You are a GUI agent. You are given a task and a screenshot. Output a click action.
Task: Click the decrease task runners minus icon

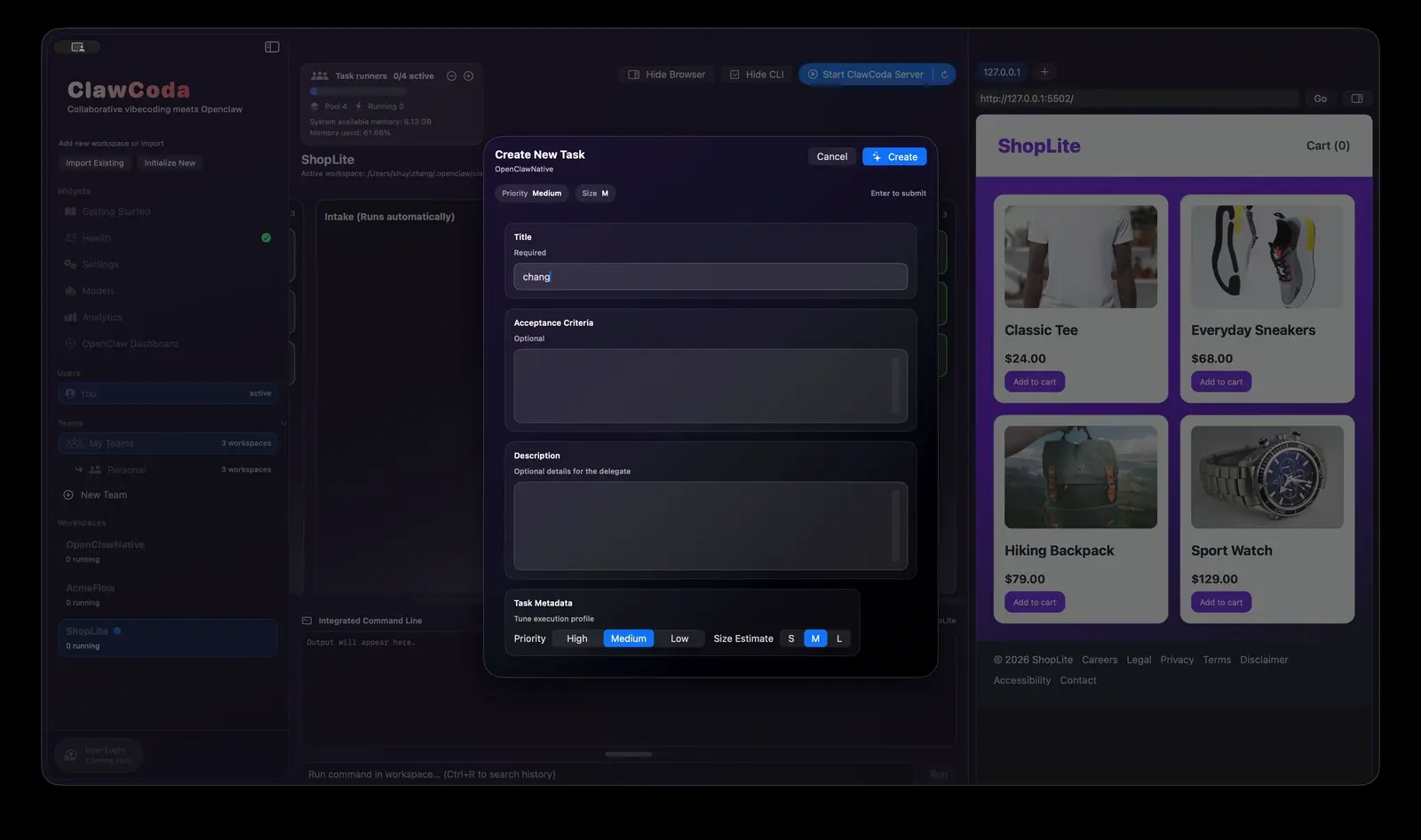pos(451,76)
